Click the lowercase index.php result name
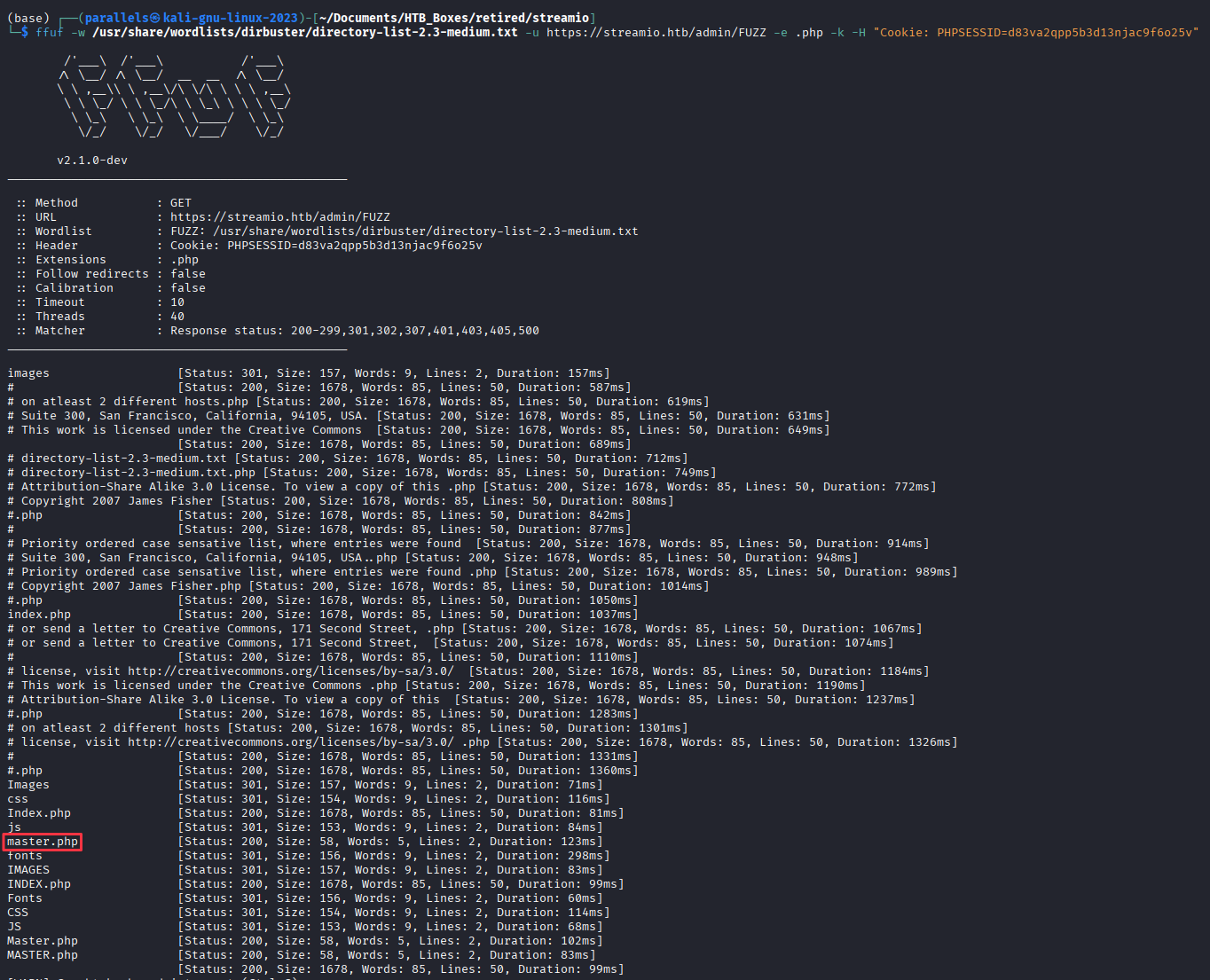The width and height of the screenshot is (1210, 980). 39,615
